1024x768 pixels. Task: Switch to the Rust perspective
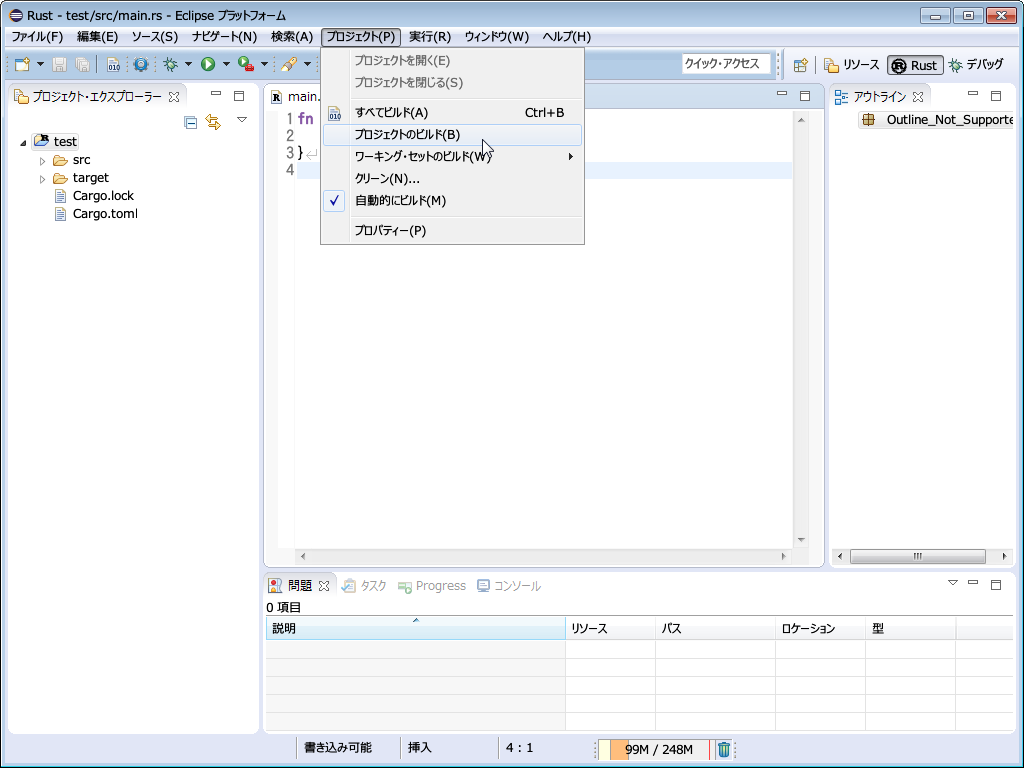click(x=914, y=65)
